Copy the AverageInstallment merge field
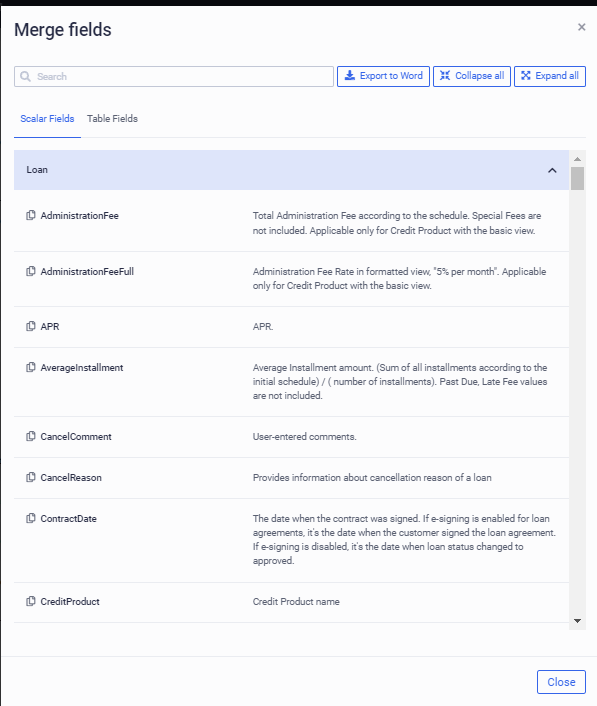 (31, 367)
